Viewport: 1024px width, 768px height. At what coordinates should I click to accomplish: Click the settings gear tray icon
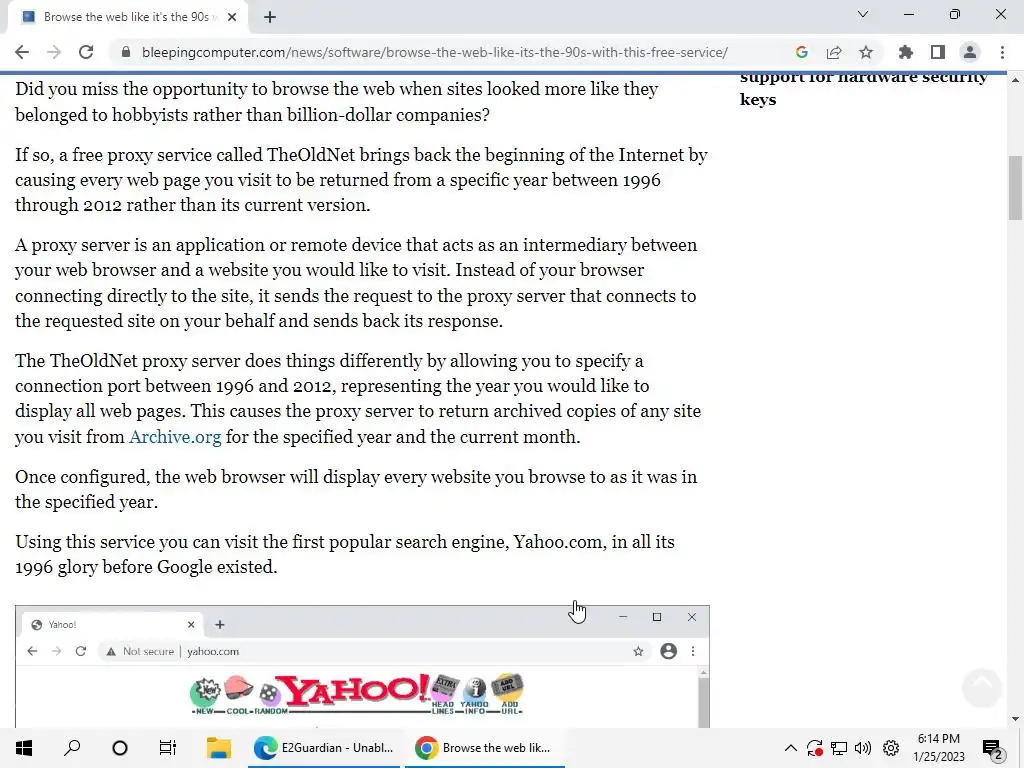(x=891, y=748)
